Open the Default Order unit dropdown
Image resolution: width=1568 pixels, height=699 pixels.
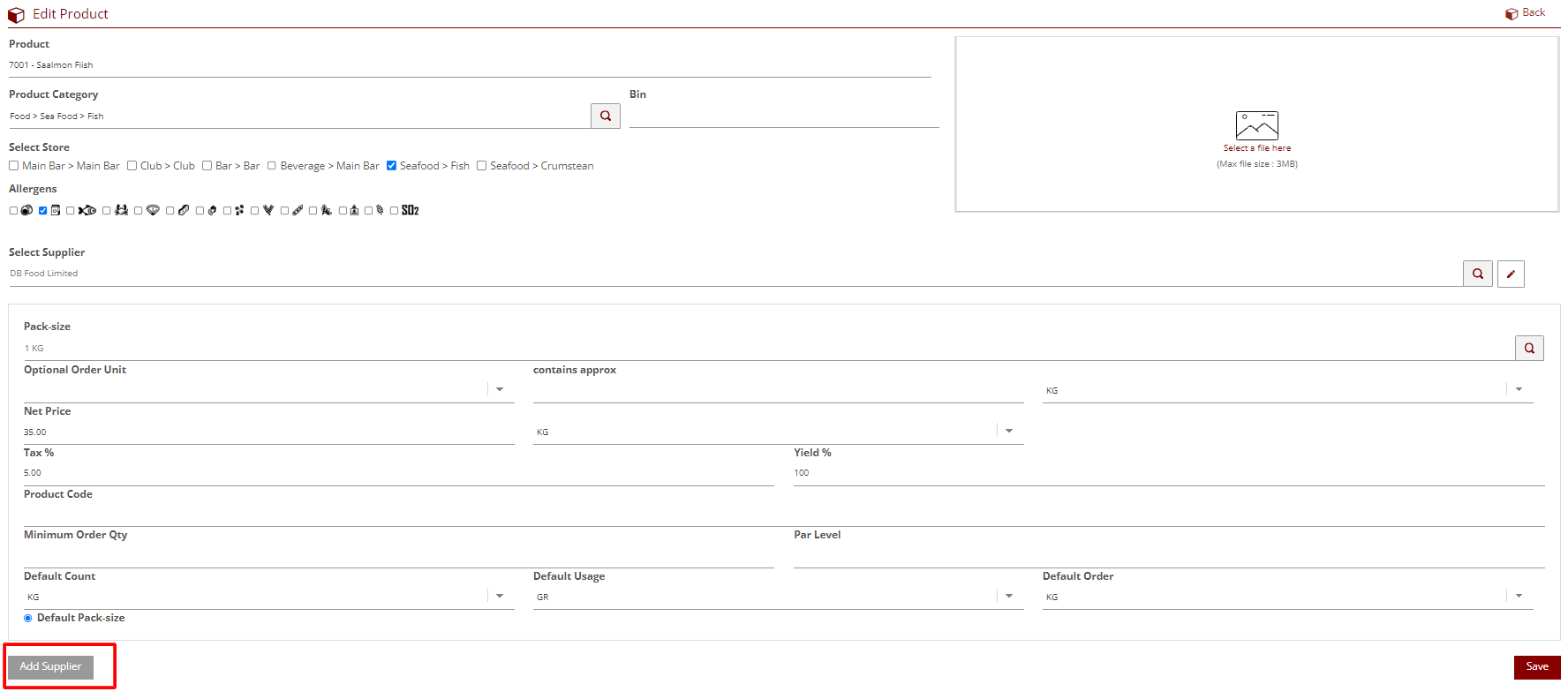[x=1519, y=597]
